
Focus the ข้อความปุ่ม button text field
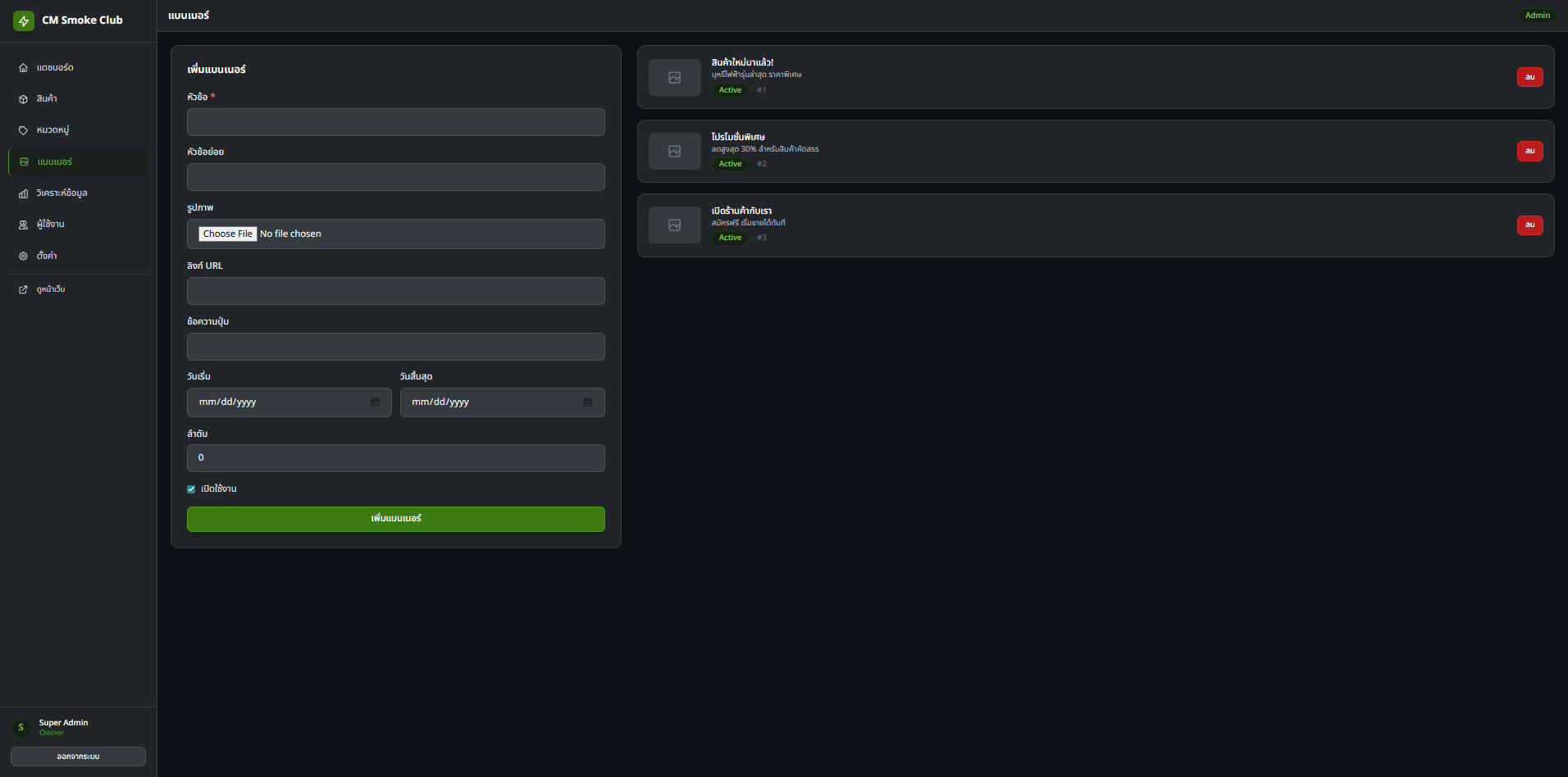pyautogui.click(x=396, y=347)
